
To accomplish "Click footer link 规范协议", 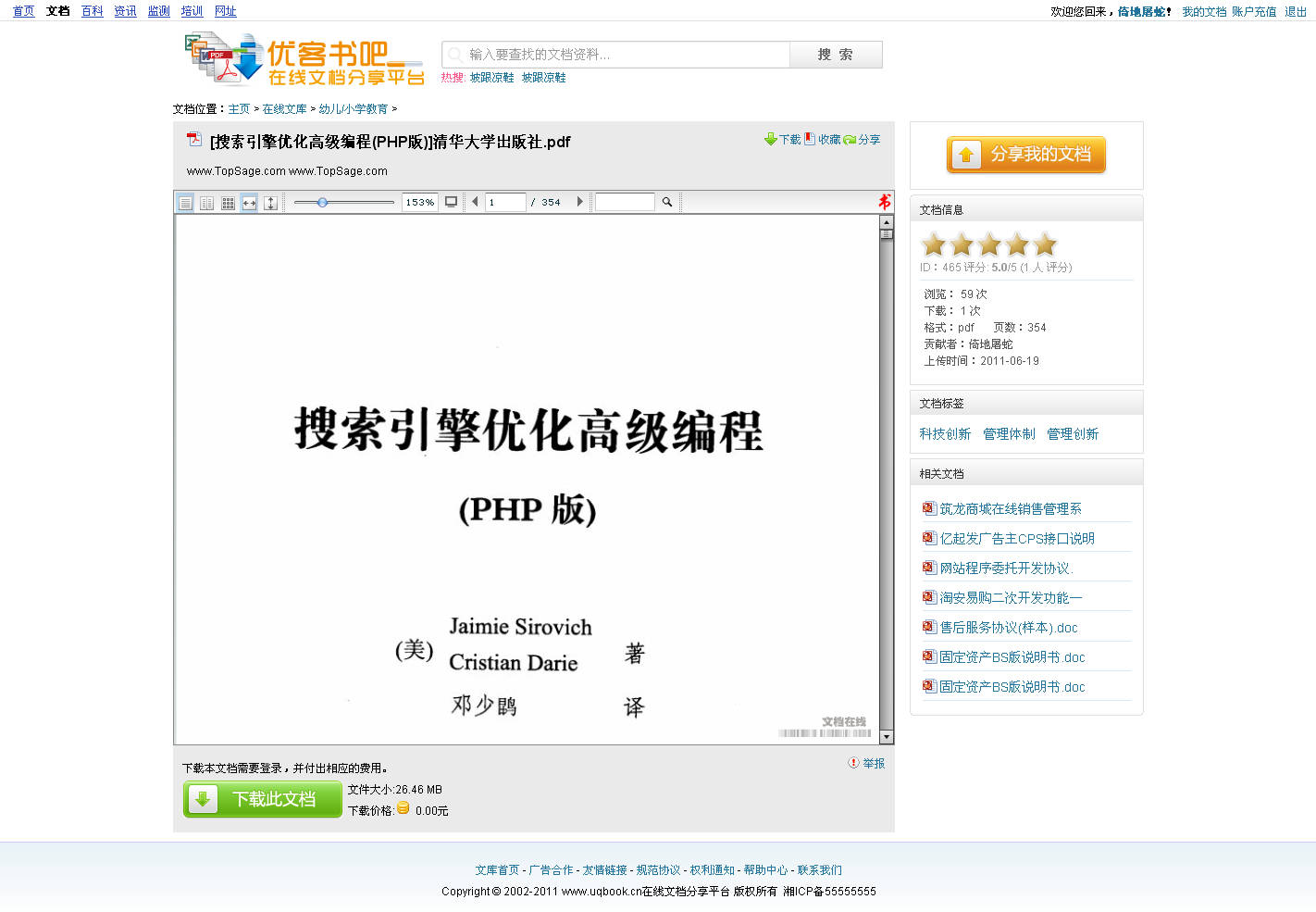I will (x=659, y=870).
